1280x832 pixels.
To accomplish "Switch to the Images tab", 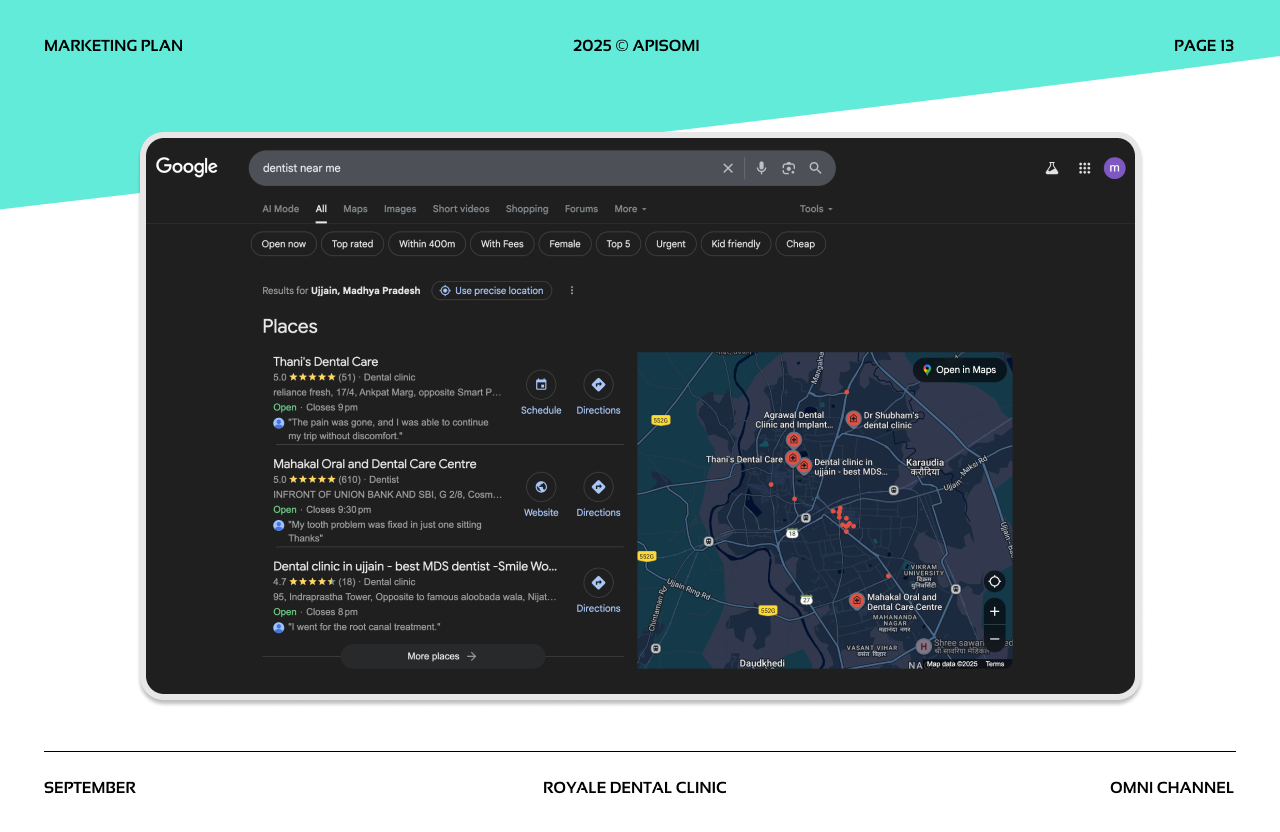I will 400,209.
